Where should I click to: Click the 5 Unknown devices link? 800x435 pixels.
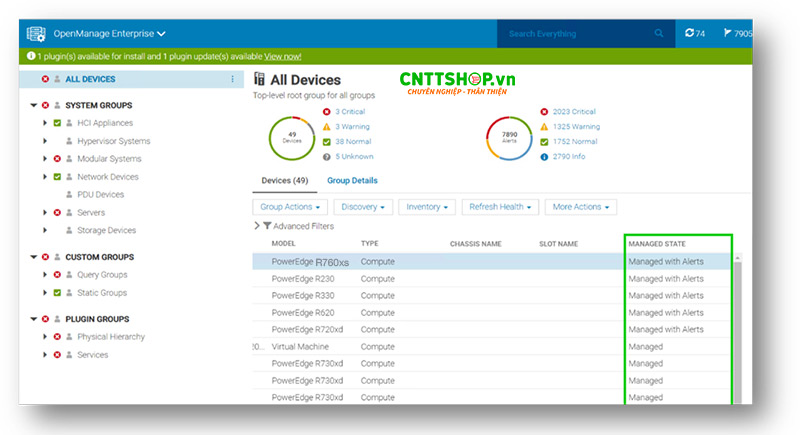tap(354, 156)
